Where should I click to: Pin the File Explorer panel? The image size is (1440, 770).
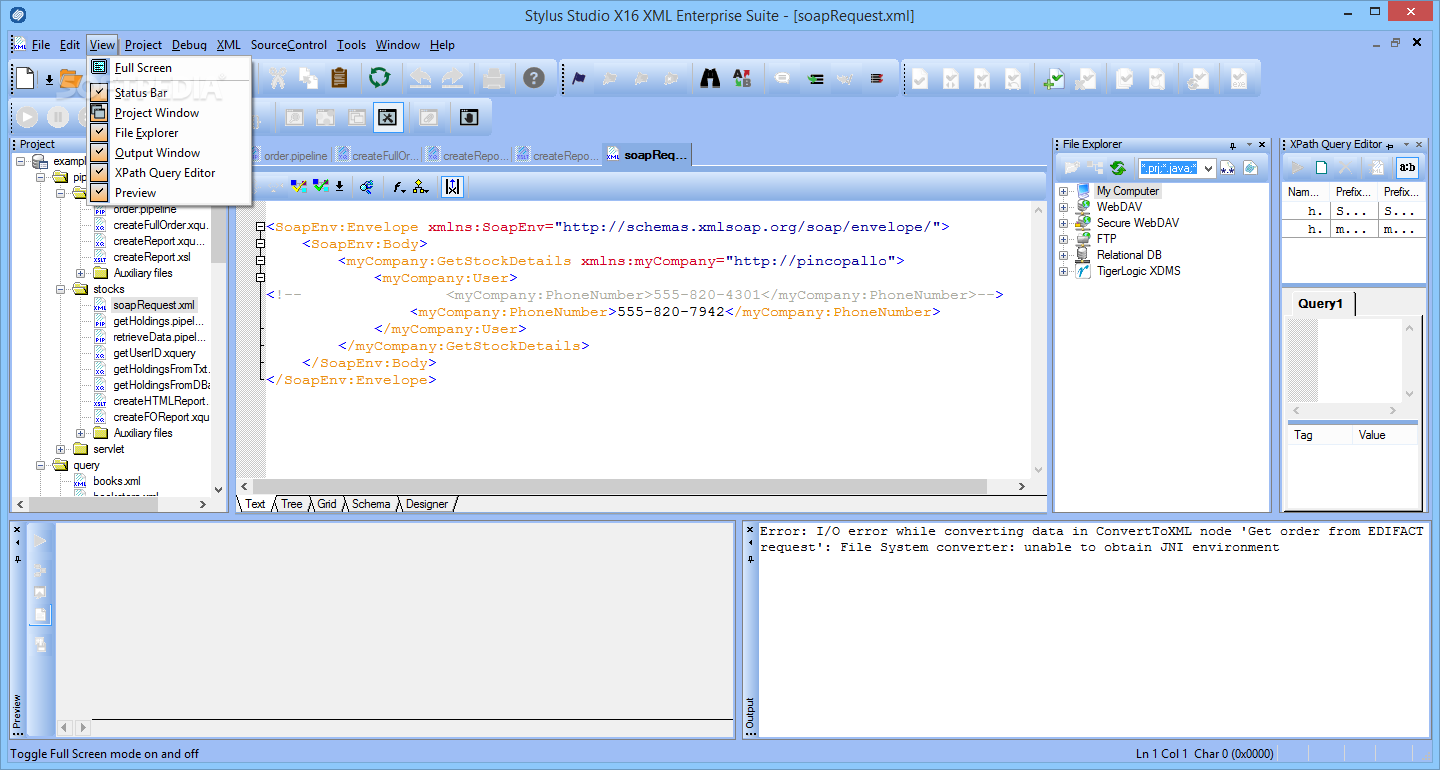point(1233,145)
